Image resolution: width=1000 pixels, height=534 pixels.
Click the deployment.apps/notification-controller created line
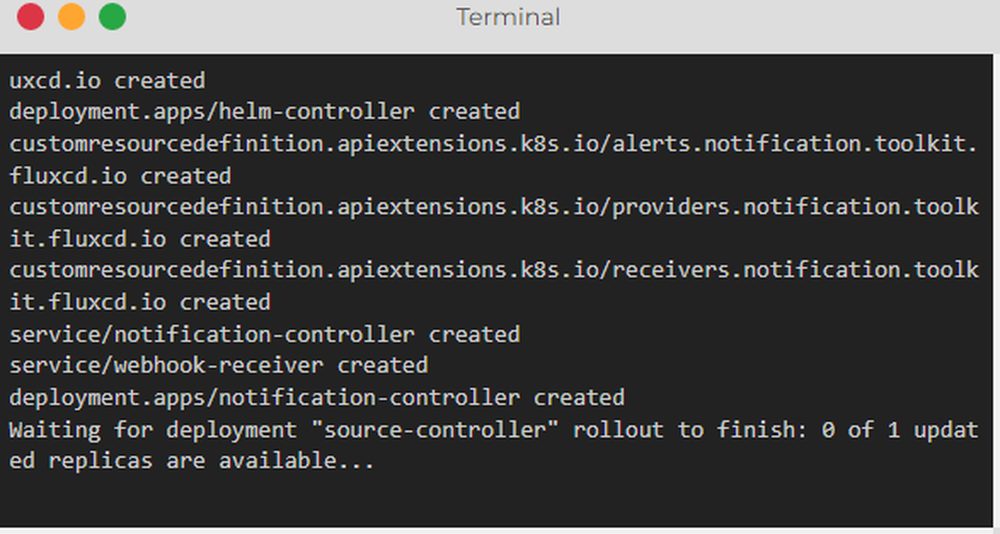click(x=316, y=397)
